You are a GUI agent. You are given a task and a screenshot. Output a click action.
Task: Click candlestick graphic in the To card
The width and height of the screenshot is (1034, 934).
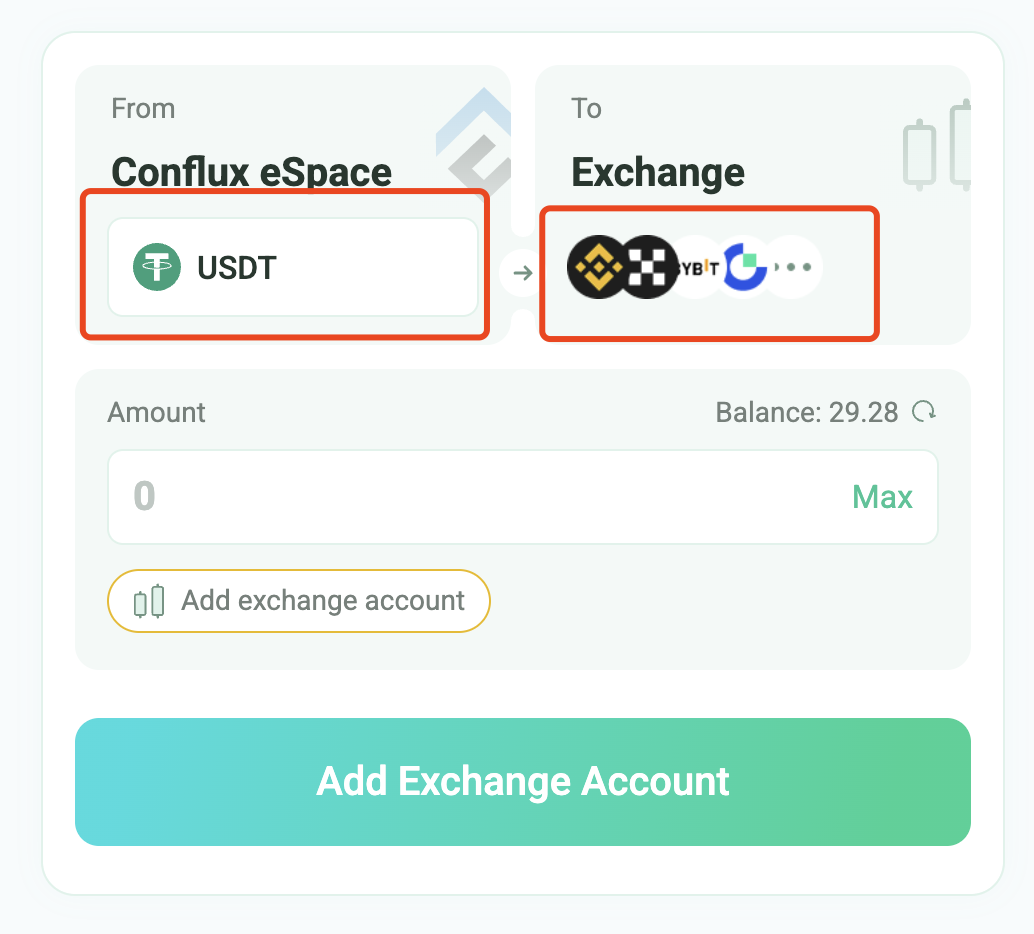tap(937, 146)
